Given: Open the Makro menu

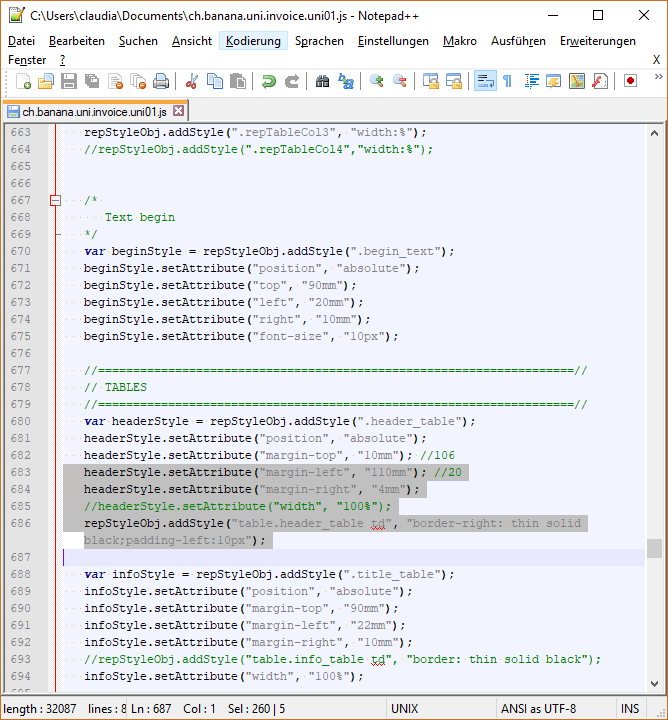Looking at the screenshot, I should [460, 41].
